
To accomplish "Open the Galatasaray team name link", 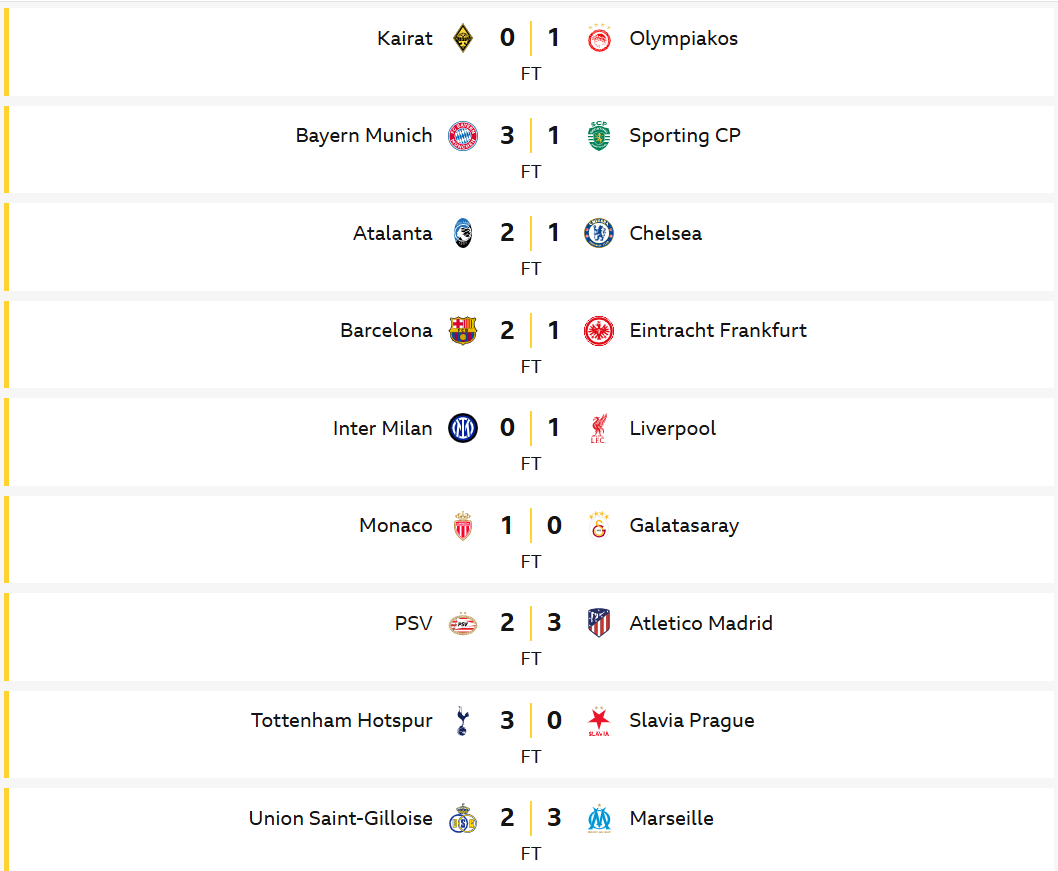I will [684, 526].
